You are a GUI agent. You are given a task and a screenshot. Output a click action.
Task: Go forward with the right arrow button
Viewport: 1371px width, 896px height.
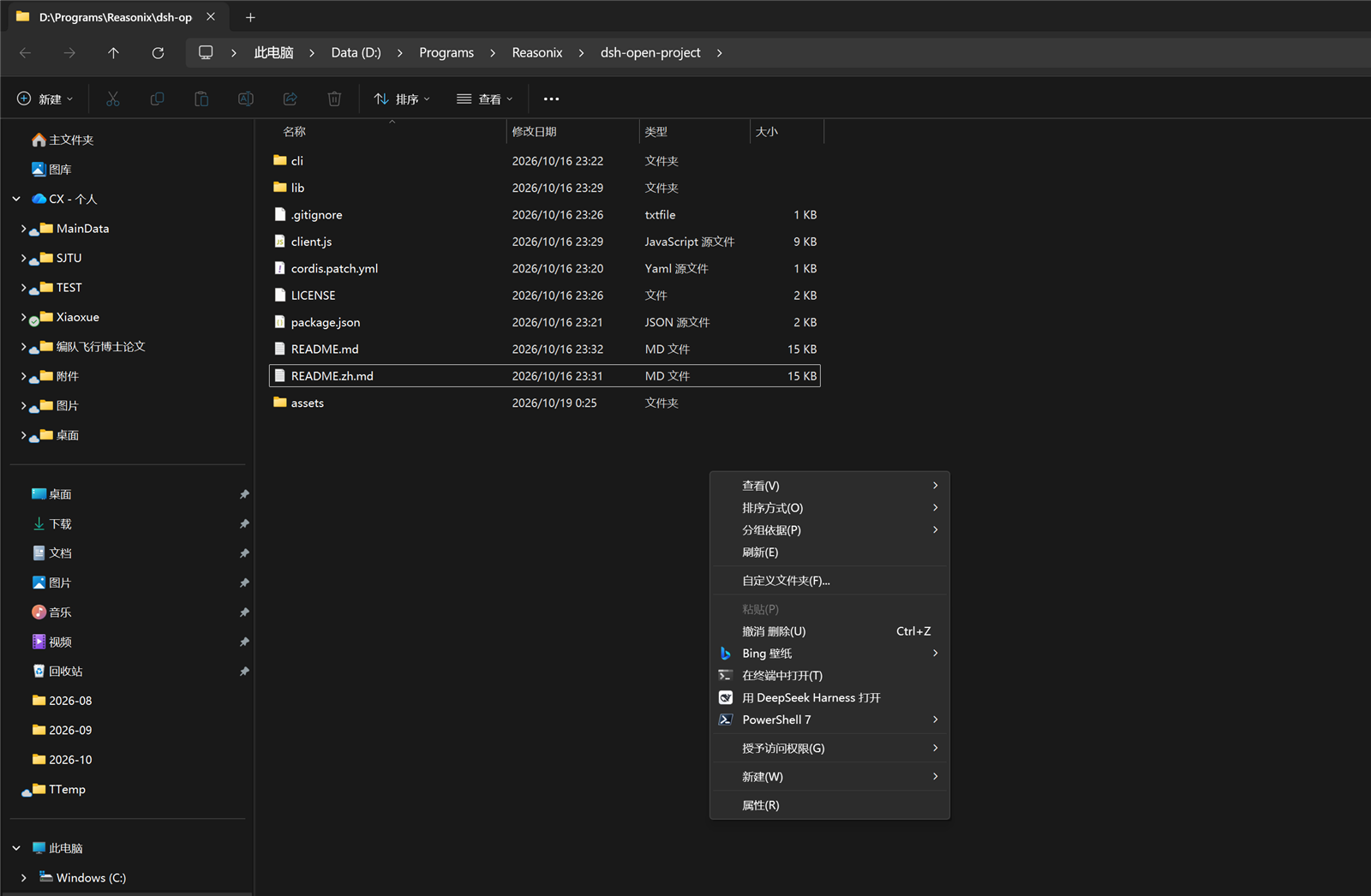69,53
